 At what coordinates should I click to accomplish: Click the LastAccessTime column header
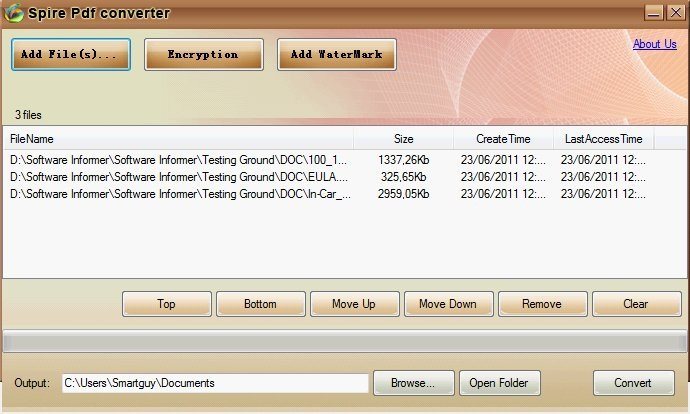tap(603, 139)
